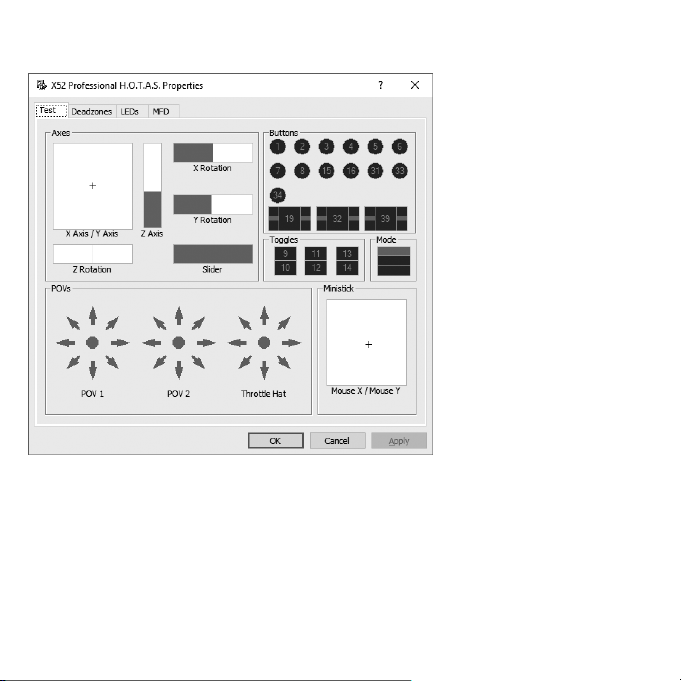The height and width of the screenshot is (681, 681).
Task: Click toggle indicator 10
Action: click(x=285, y=268)
